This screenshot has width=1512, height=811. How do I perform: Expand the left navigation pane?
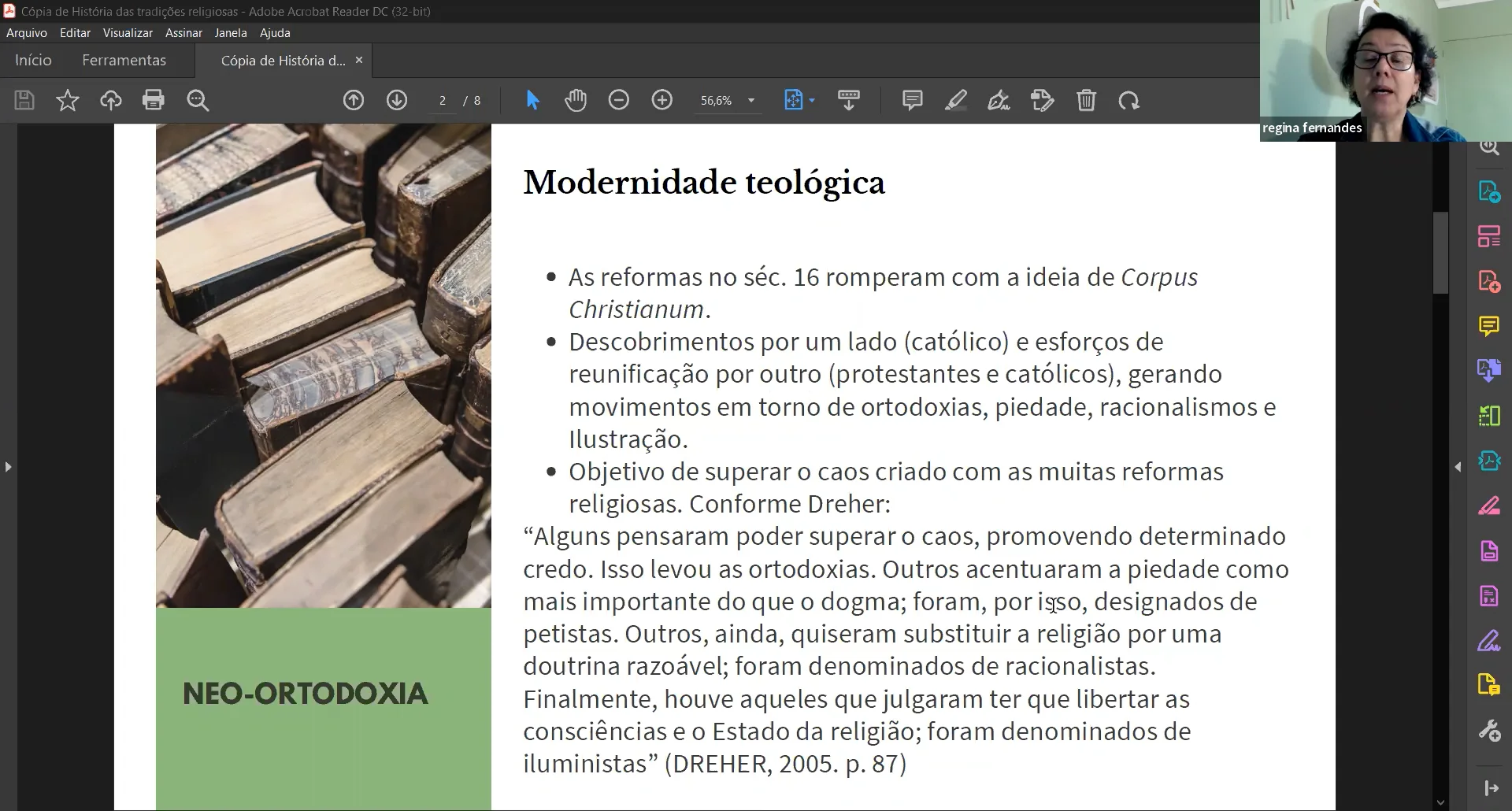(8, 466)
